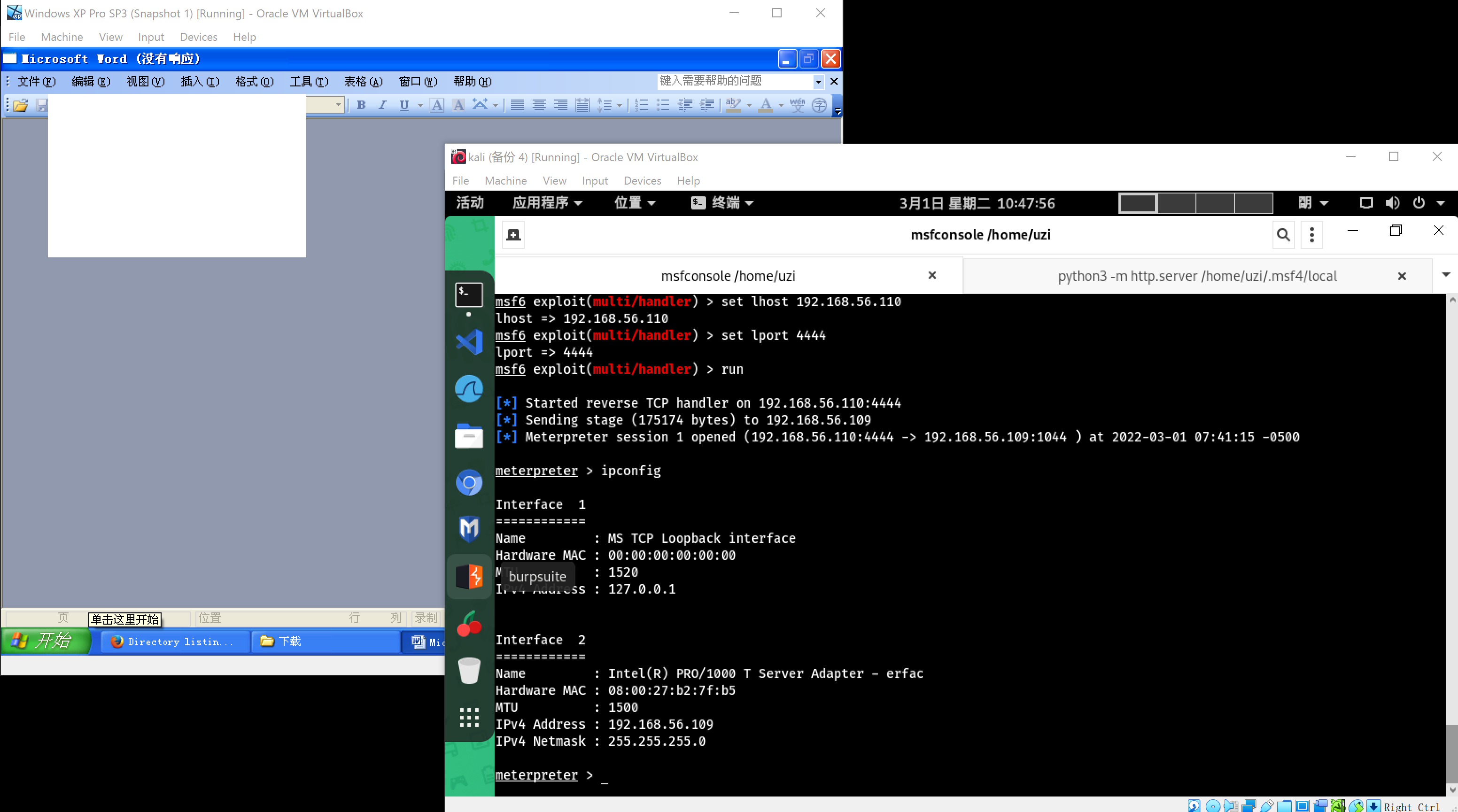The width and height of the screenshot is (1458, 812).
Task: Open the 工具(T) menu in Word
Action: point(309,82)
